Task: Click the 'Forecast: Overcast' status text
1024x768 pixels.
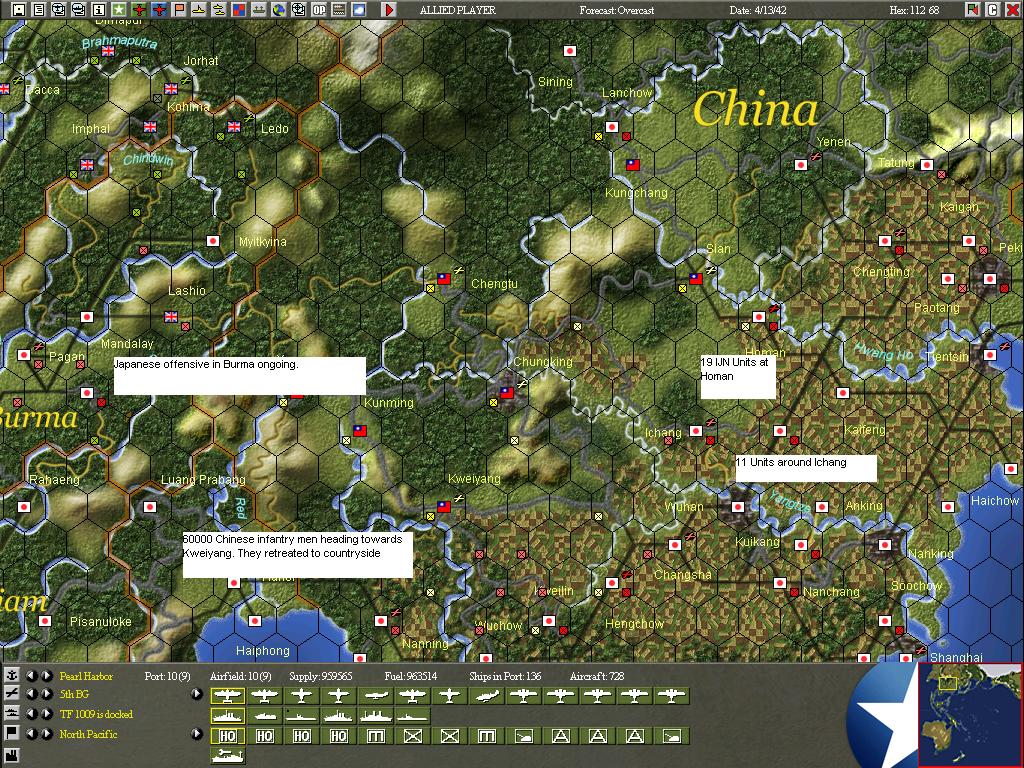Action: pos(616,10)
